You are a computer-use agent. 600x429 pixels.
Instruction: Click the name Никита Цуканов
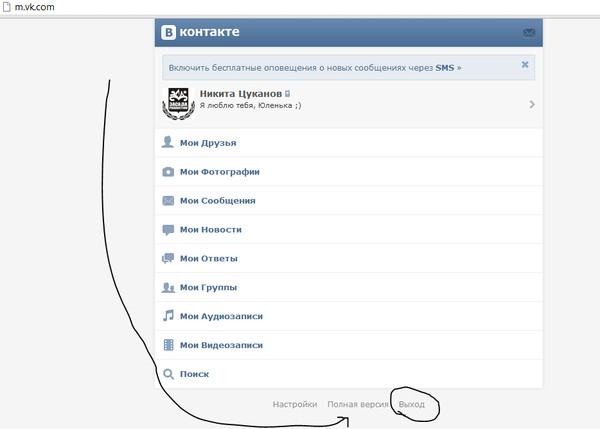click(241, 94)
